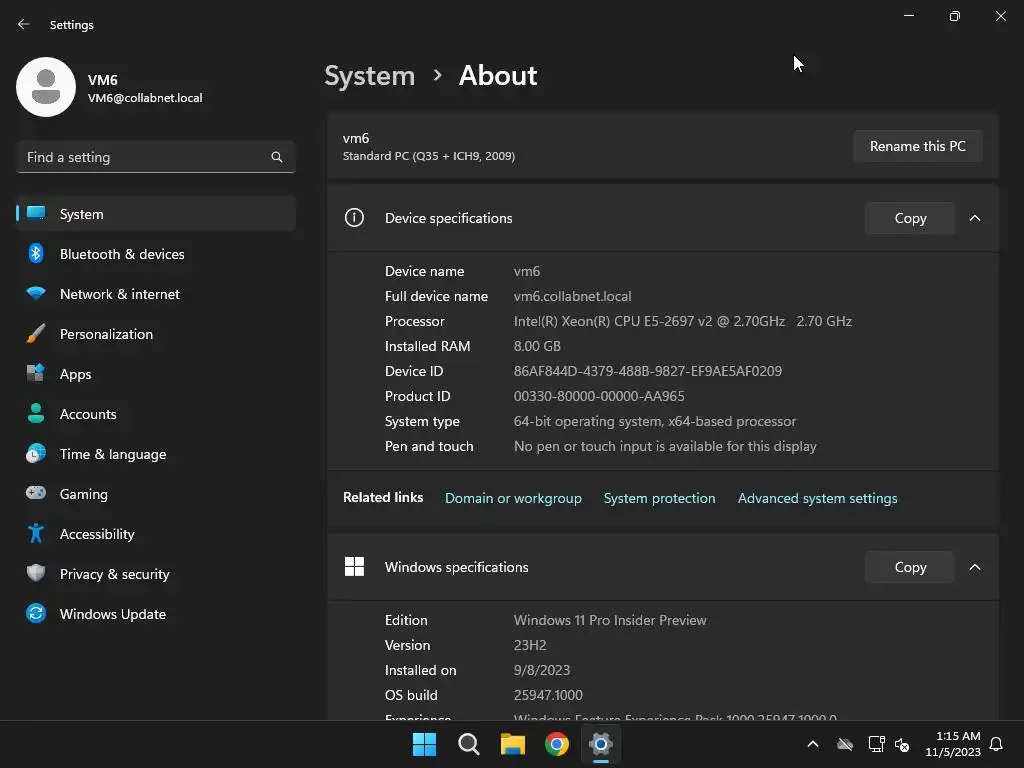Select the Time & language clock icon
Image resolution: width=1024 pixels, height=768 pixels.
click(36, 453)
